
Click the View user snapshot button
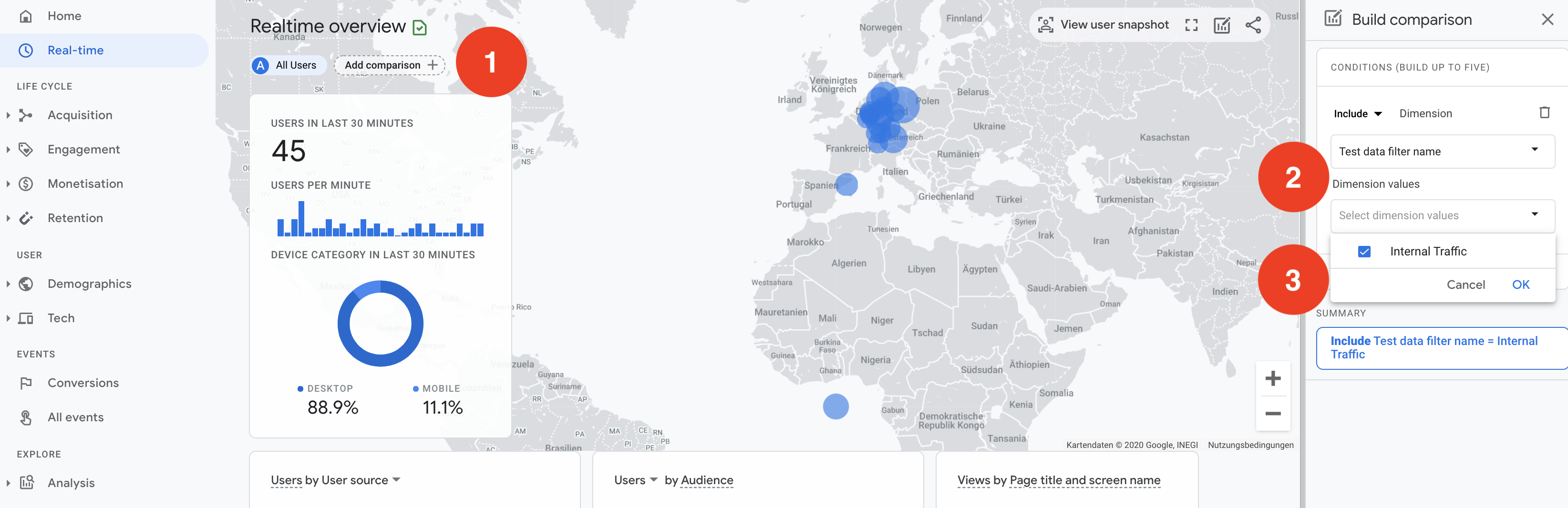[x=1103, y=25]
